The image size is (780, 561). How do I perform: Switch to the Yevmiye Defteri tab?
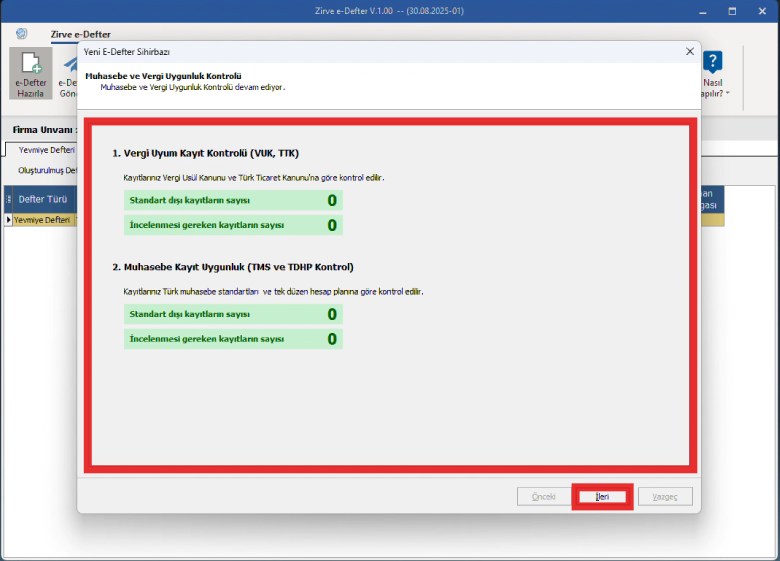[x=47, y=150]
